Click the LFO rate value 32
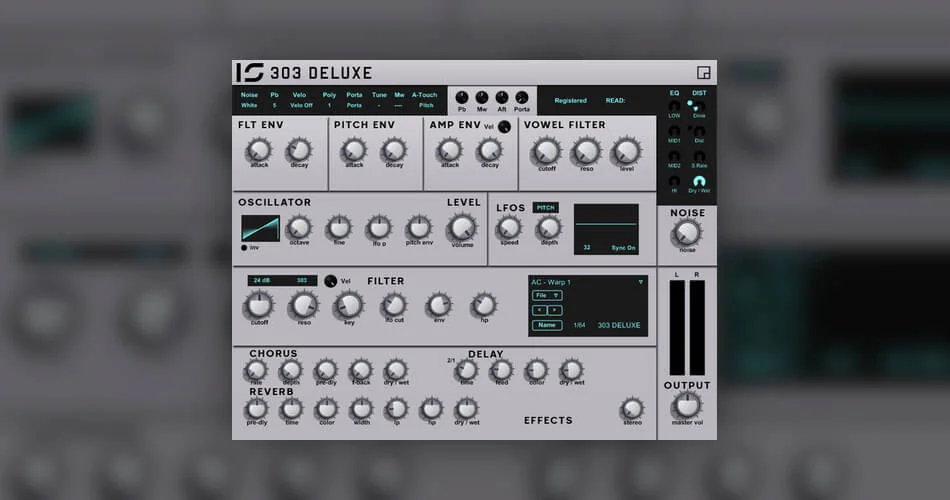The height and width of the screenshot is (500, 950). (586, 248)
